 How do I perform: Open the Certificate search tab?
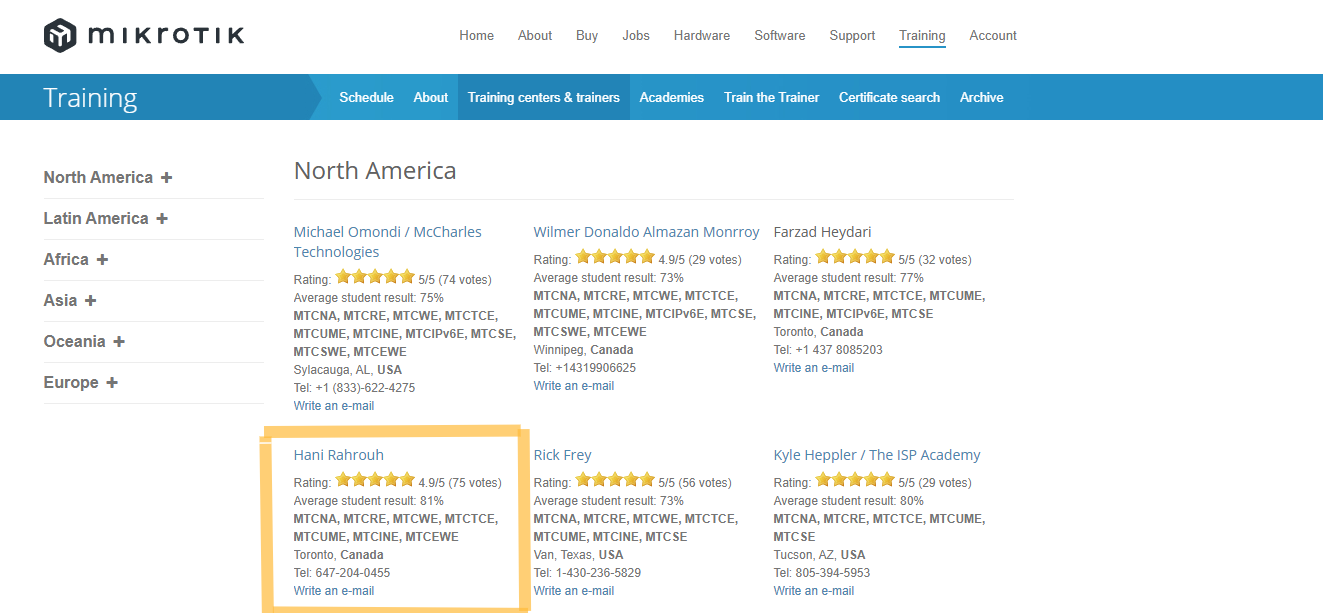pyautogui.click(x=889, y=98)
